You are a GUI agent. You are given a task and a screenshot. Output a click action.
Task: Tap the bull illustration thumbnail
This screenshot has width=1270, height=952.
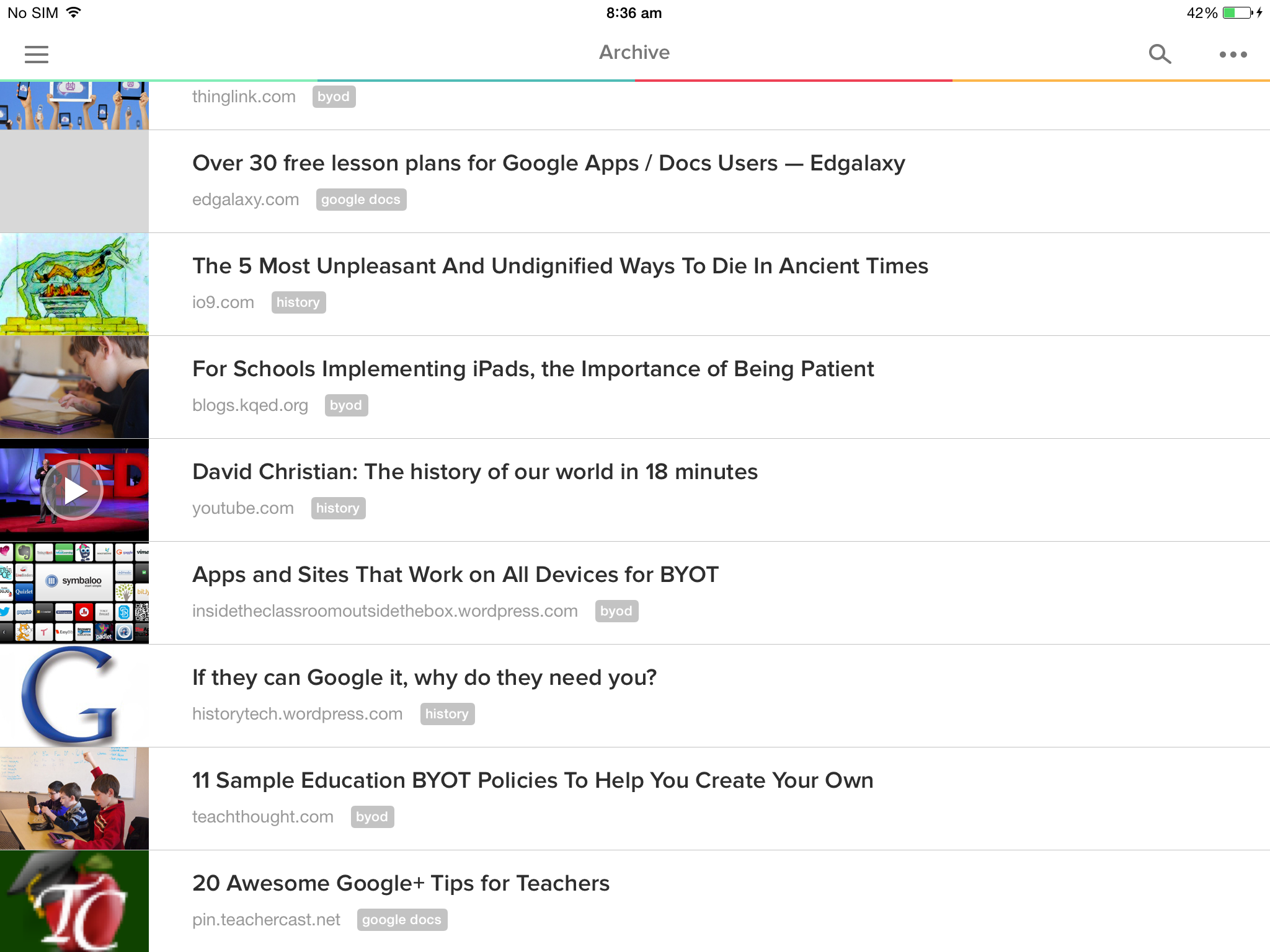[74, 284]
